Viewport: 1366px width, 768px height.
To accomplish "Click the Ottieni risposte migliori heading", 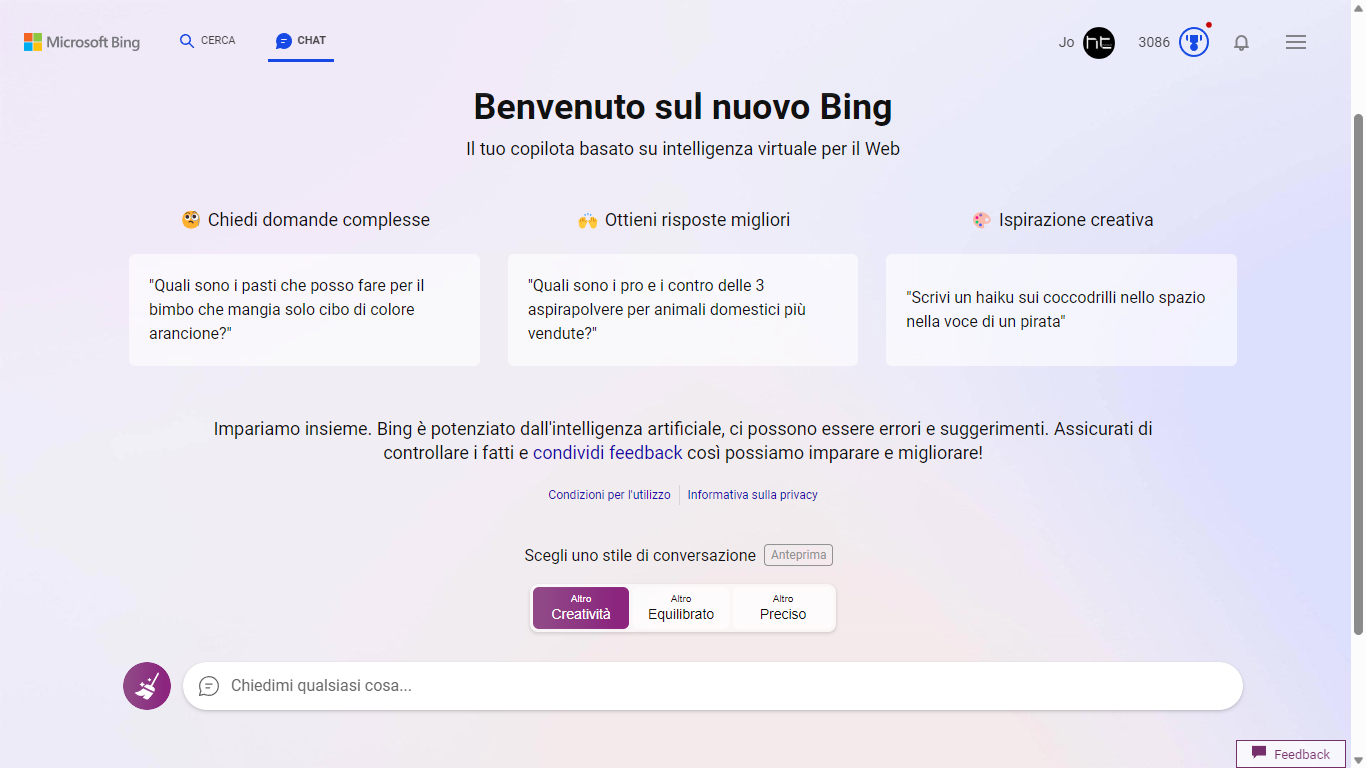I will pyautogui.click(x=684, y=220).
